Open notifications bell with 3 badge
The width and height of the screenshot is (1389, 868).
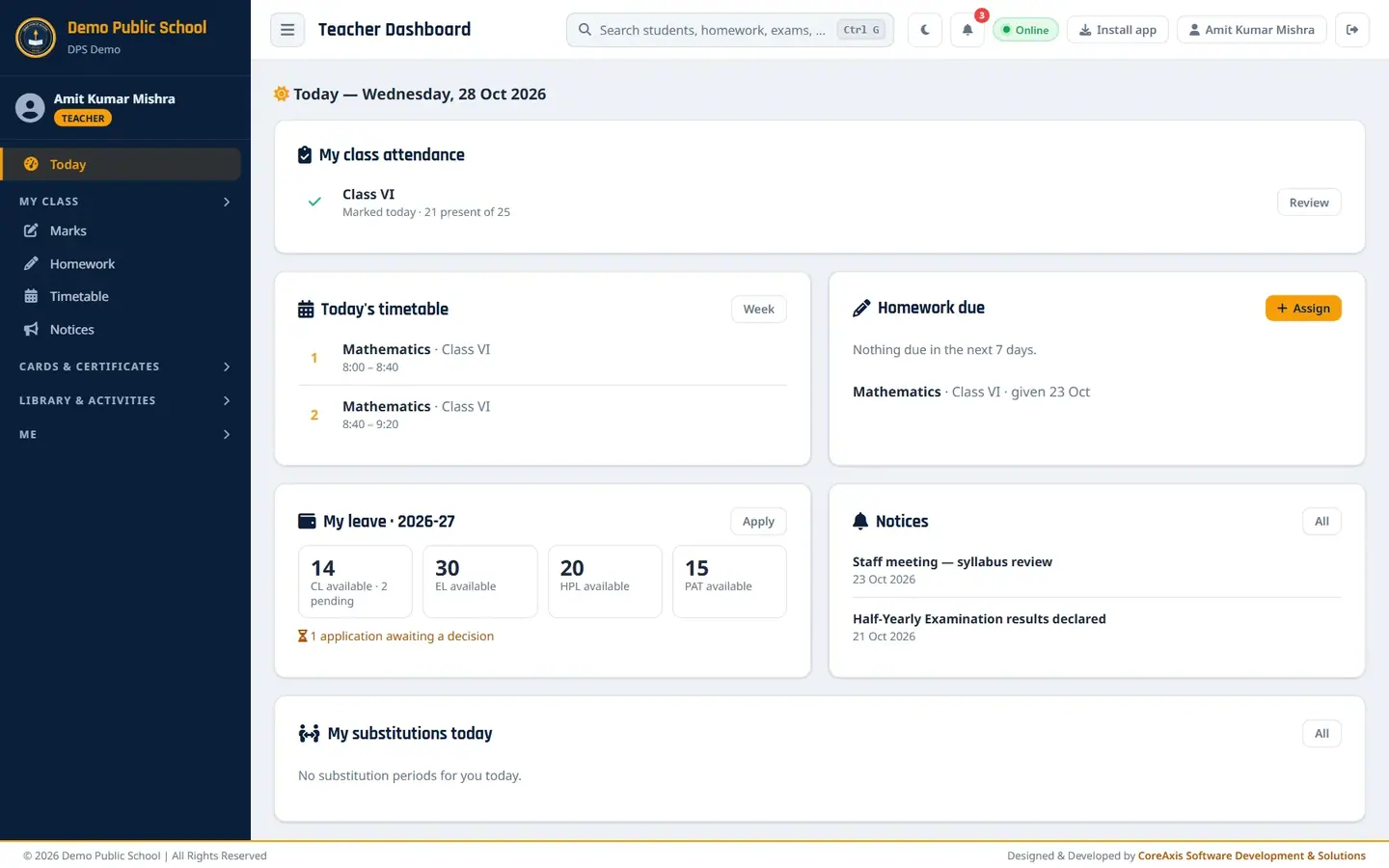point(967,30)
